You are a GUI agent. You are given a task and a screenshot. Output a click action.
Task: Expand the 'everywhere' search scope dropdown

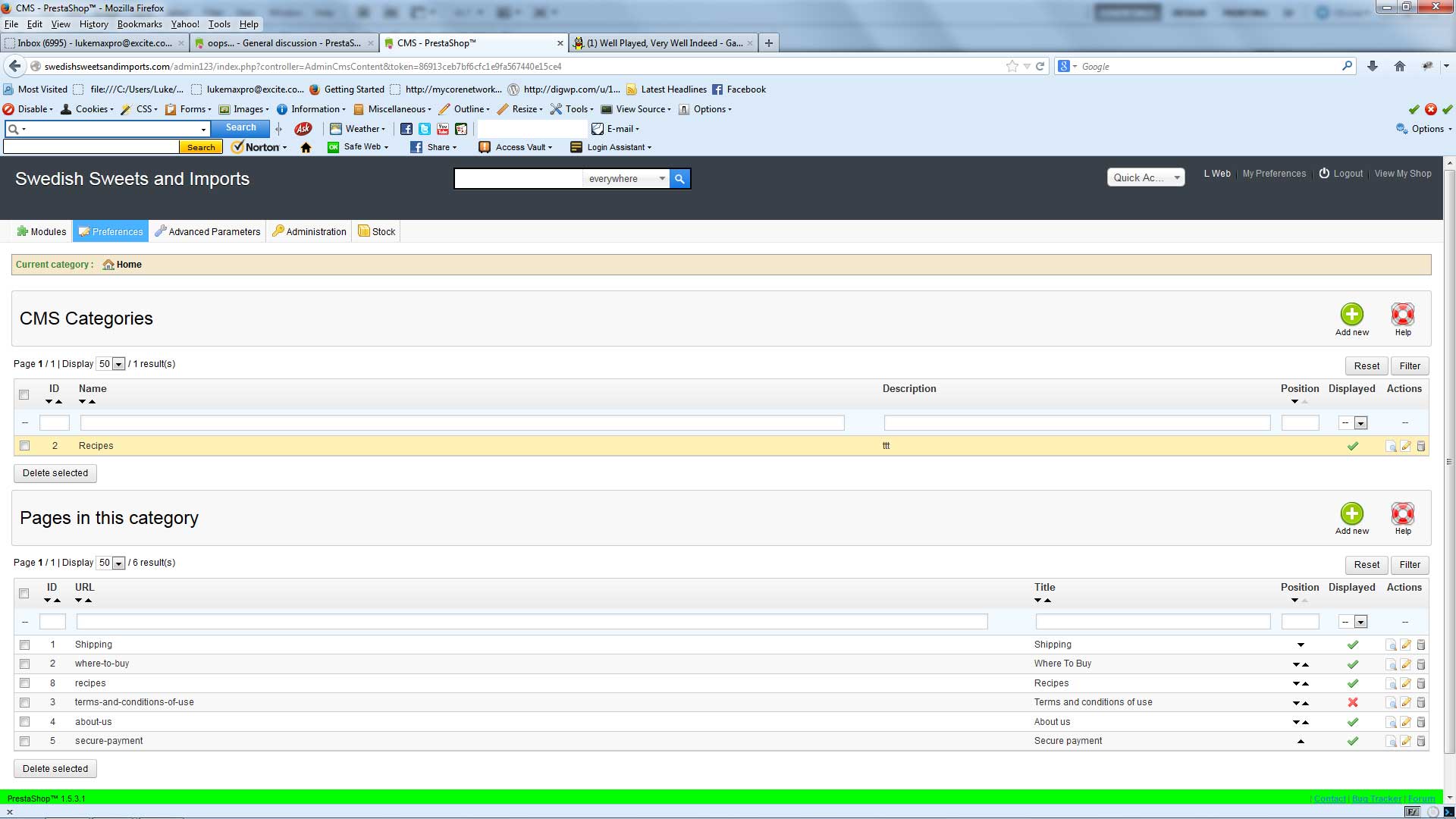(626, 179)
